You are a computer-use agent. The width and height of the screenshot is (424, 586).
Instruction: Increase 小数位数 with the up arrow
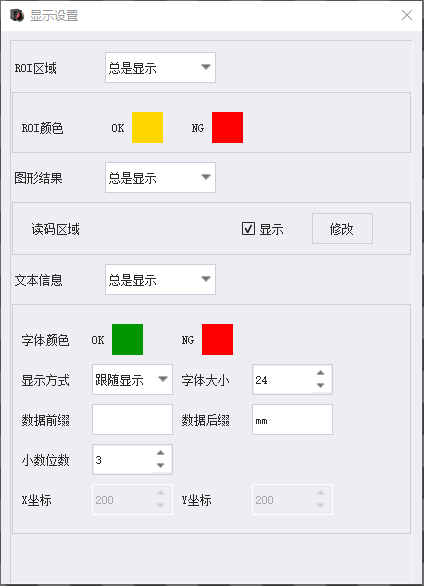(x=161, y=453)
